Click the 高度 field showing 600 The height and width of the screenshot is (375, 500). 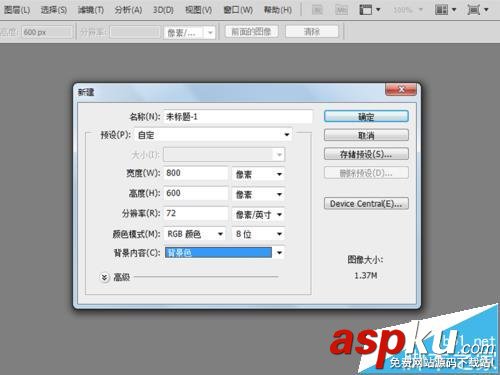click(196, 193)
